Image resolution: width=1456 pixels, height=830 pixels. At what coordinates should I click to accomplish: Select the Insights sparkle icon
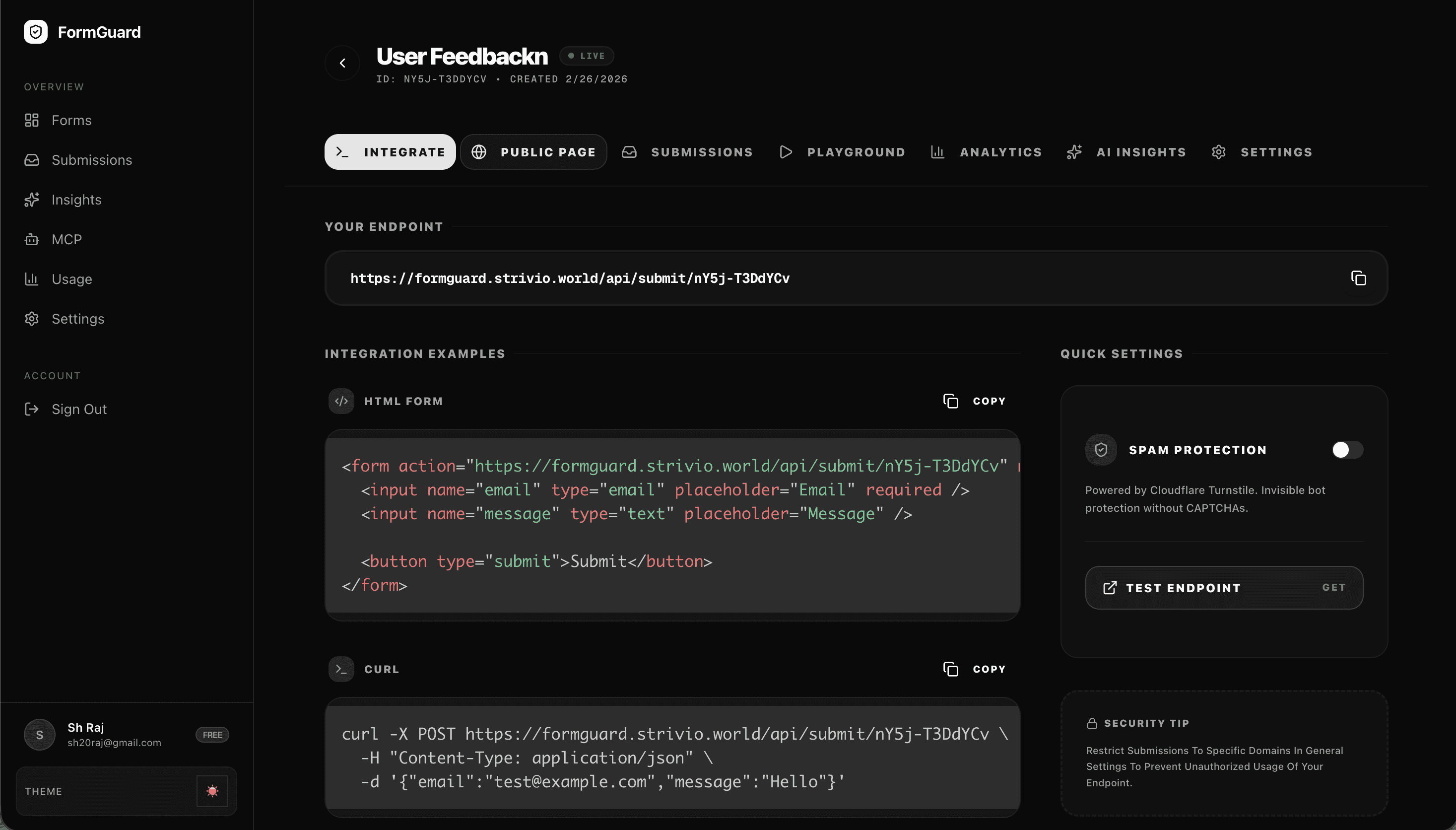32,199
